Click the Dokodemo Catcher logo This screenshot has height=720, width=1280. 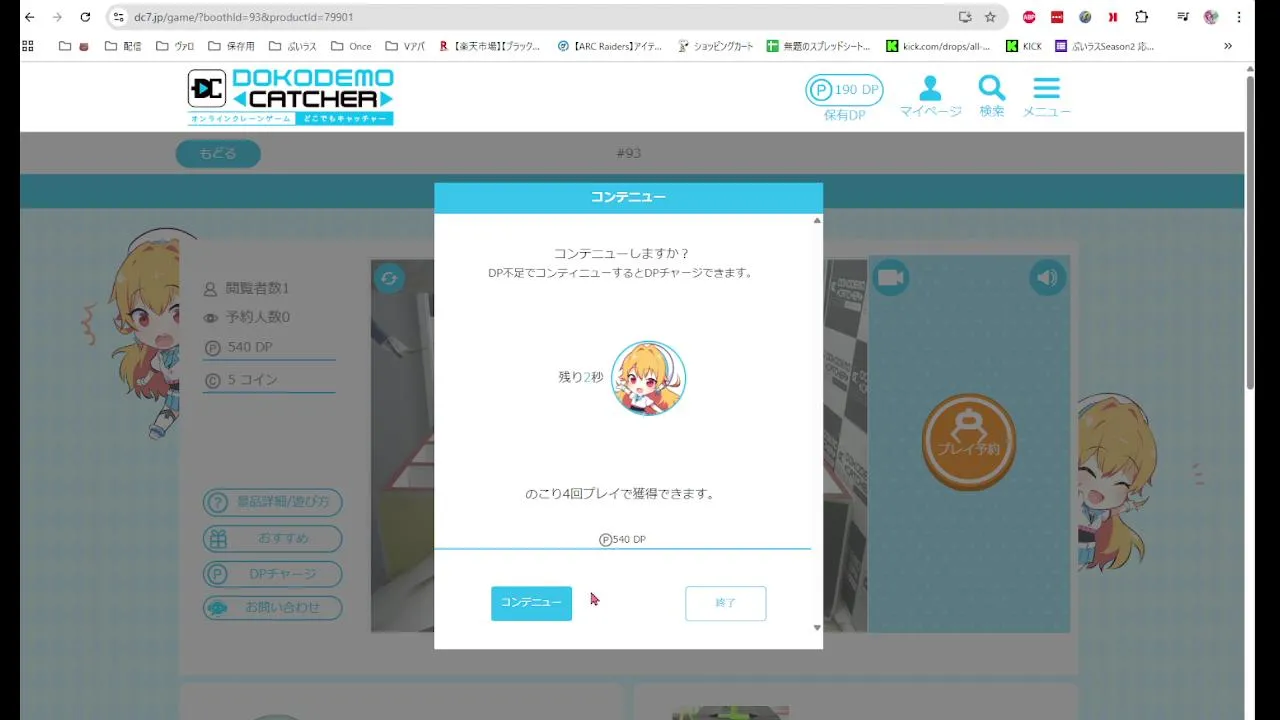[x=290, y=97]
